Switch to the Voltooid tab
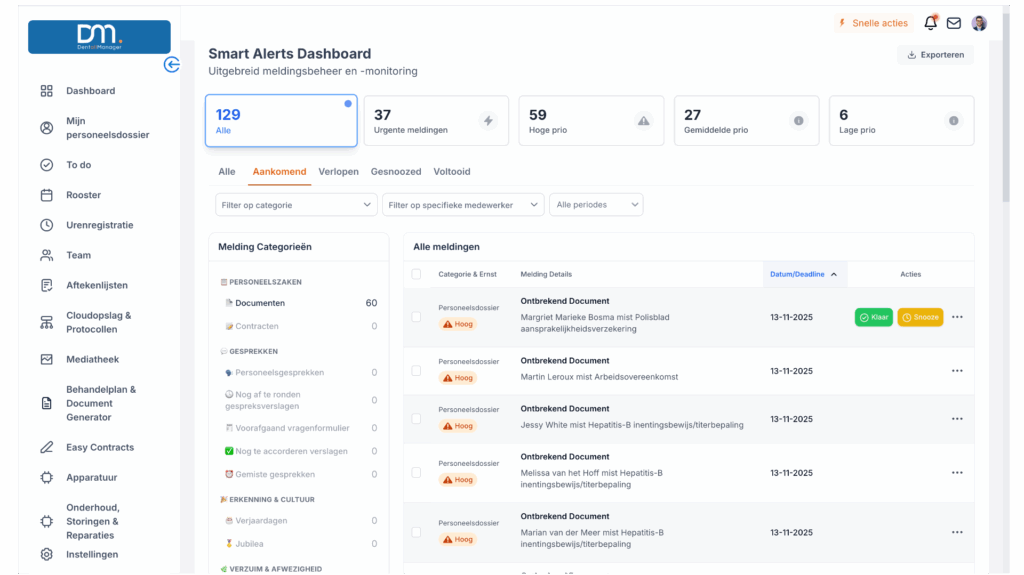Viewport: 1024px width, 575px height. [x=452, y=172]
